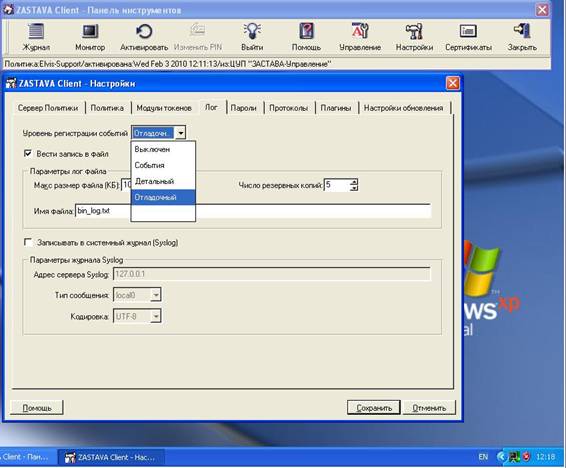The width and height of the screenshot is (566, 468).
Task: Click the Имя файла input field
Action: coord(253,211)
